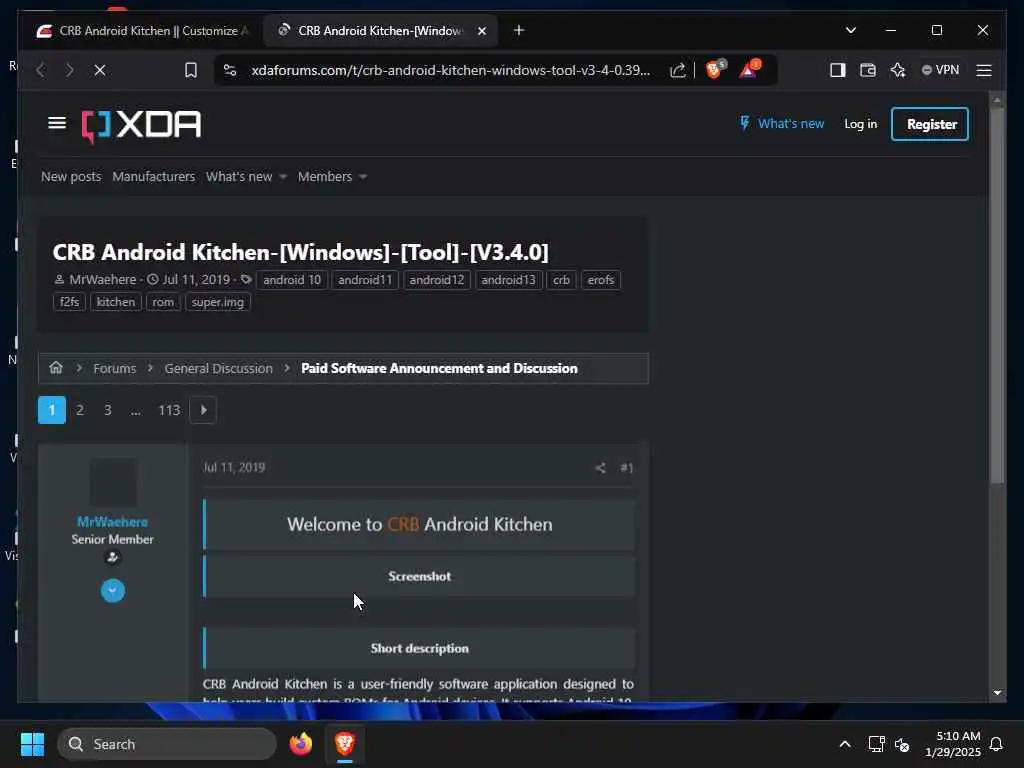Open the pagination ellipsis page jump
1024x768 pixels.
click(x=135, y=410)
